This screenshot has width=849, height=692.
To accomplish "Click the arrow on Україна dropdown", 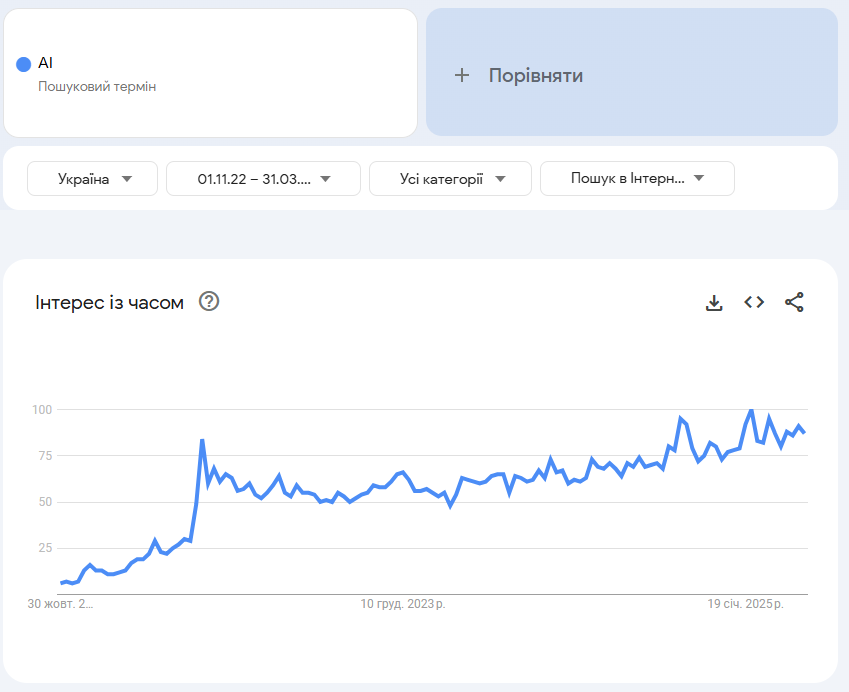I will point(127,179).
